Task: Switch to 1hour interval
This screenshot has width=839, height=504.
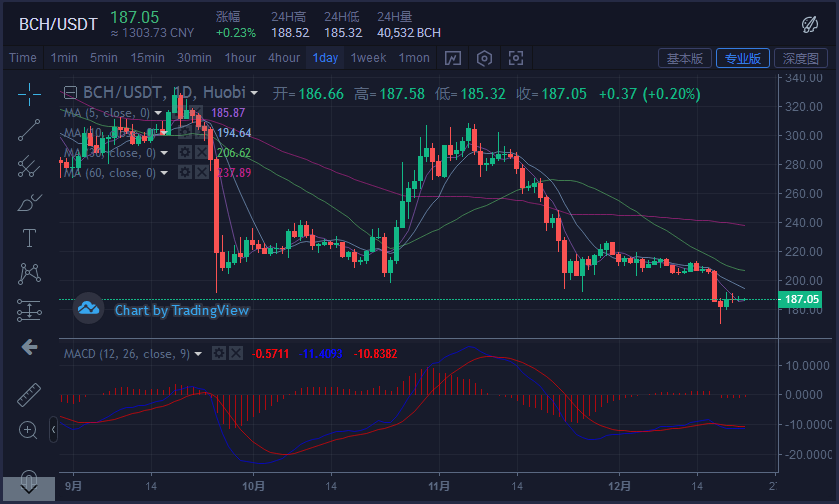Action: point(240,58)
